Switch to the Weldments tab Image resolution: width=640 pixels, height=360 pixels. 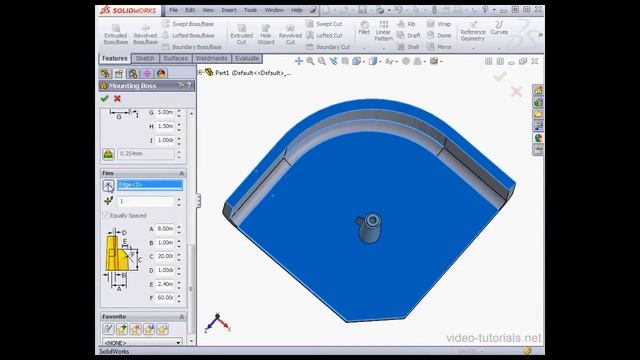211,58
